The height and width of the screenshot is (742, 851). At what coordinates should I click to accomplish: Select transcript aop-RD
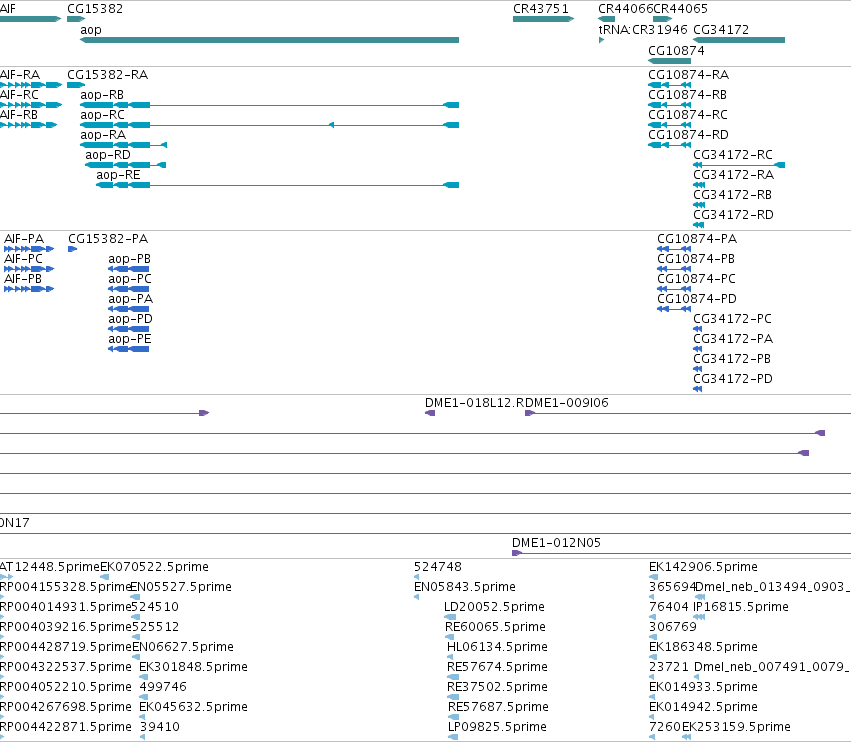[125, 165]
